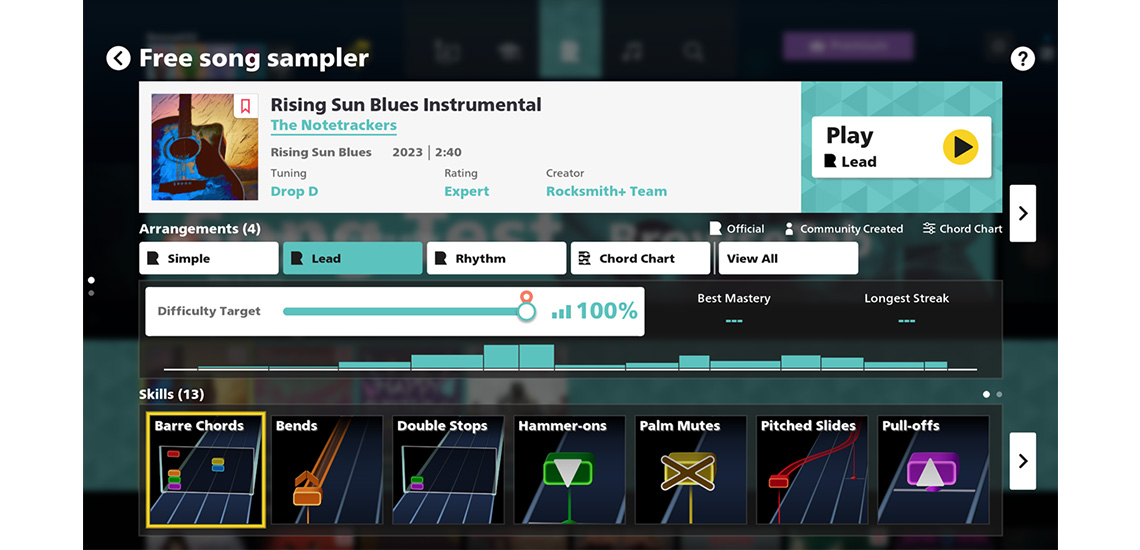1140x550 pixels.
Task: Select second skills page dot
Action: (x=999, y=394)
